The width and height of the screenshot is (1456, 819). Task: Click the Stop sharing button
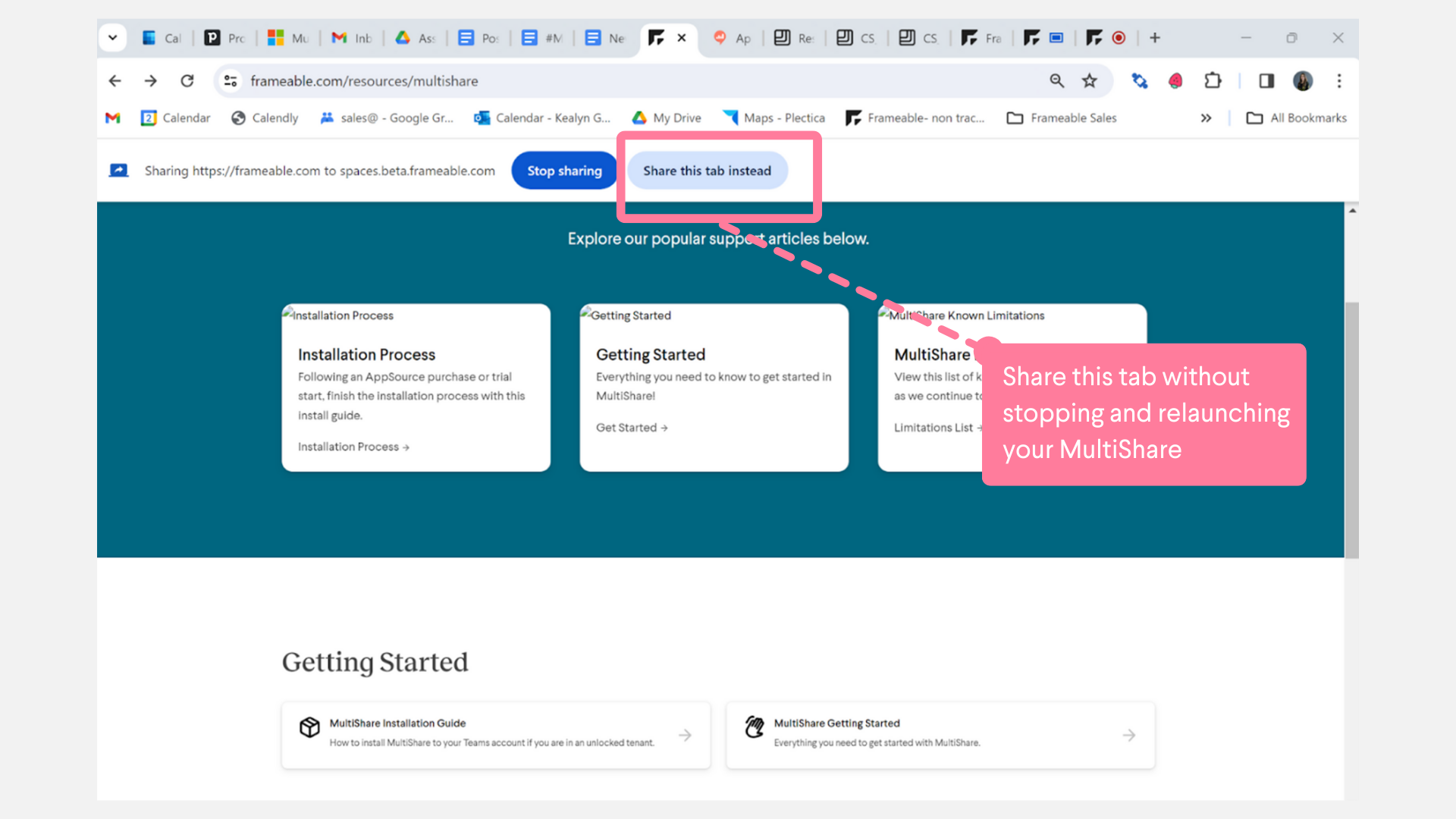[x=564, y=171]
